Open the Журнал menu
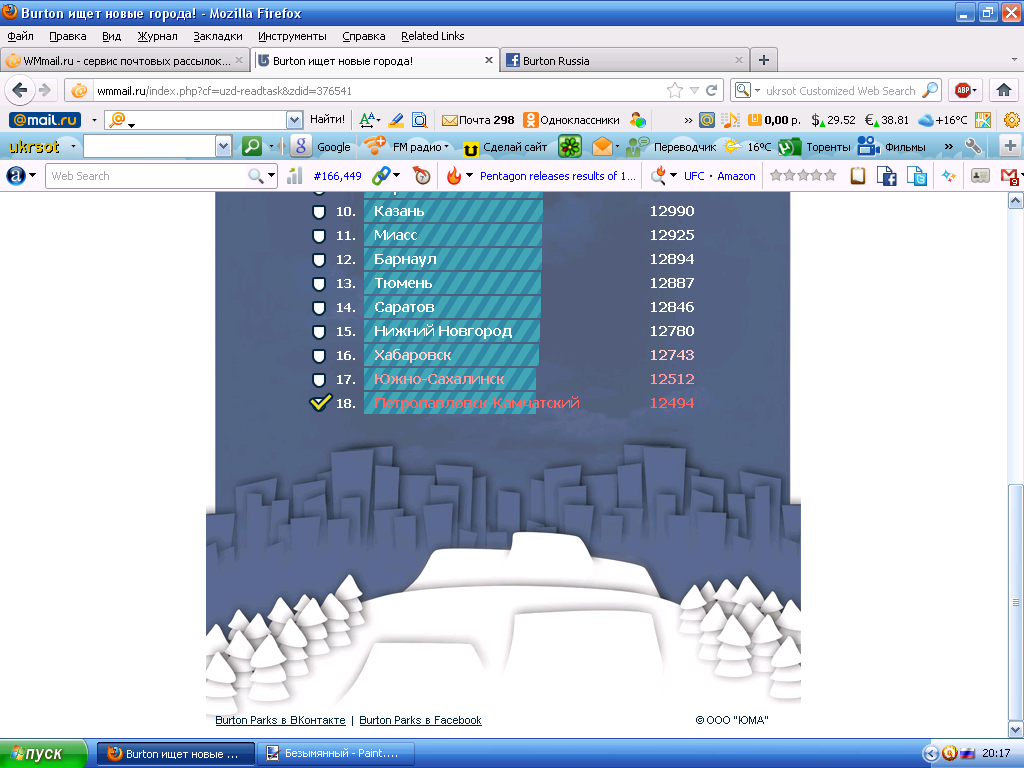 click(x=157, y=36)
